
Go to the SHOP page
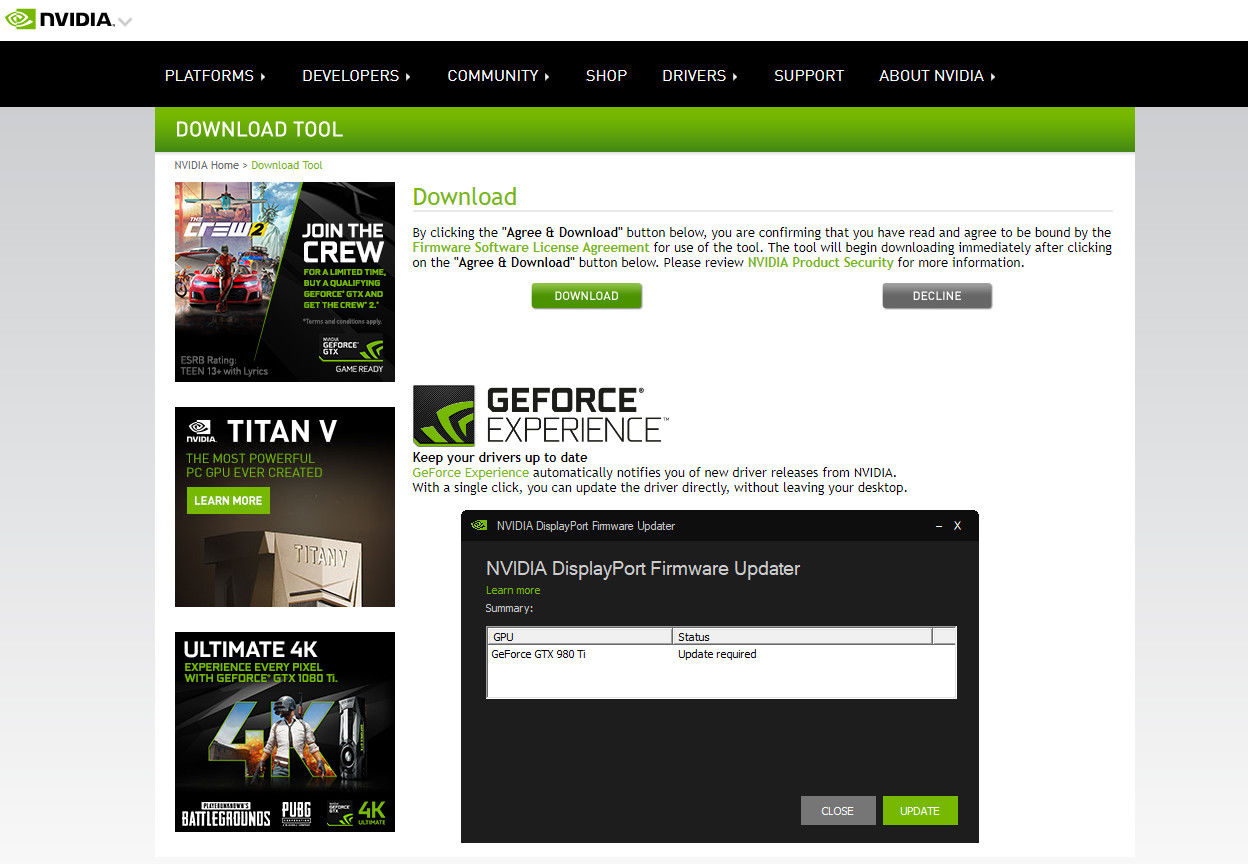click(606, 76)
